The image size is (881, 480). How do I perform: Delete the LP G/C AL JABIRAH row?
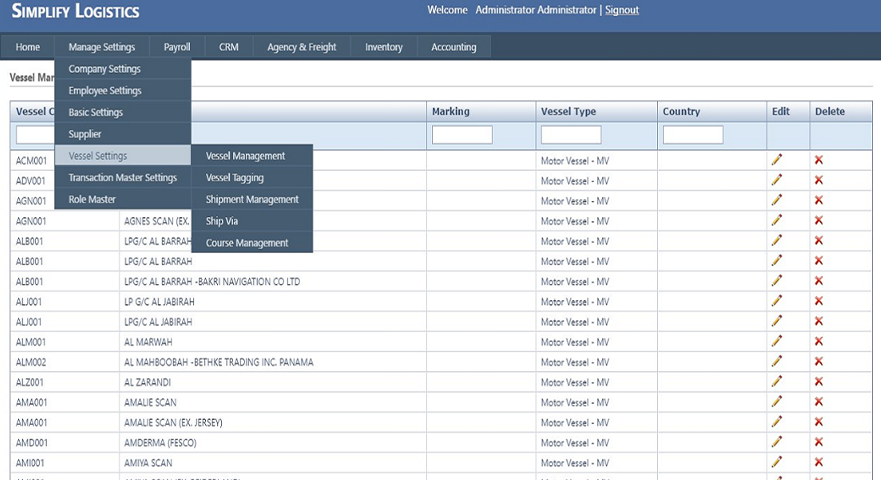pos(819,302)
